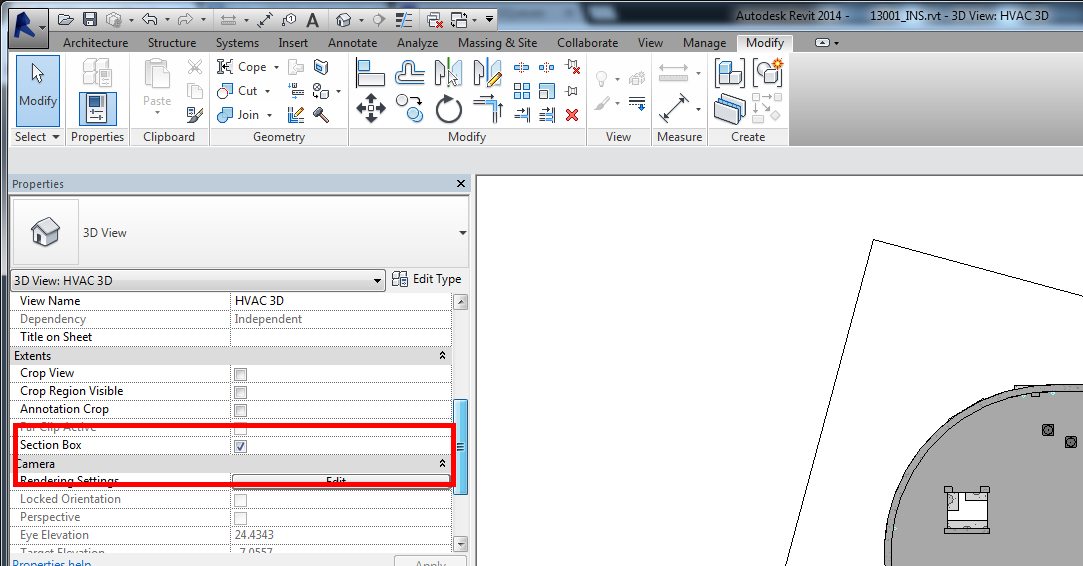This screenshot has height=566, width=1083.
Task: Select the Scale tool
Action: [x=546, y=91]
